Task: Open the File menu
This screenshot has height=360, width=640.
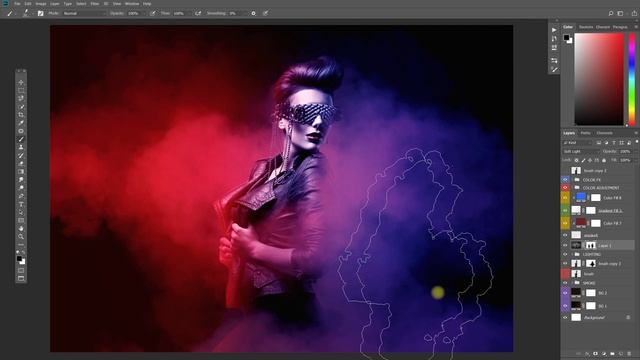Action: 18,4
